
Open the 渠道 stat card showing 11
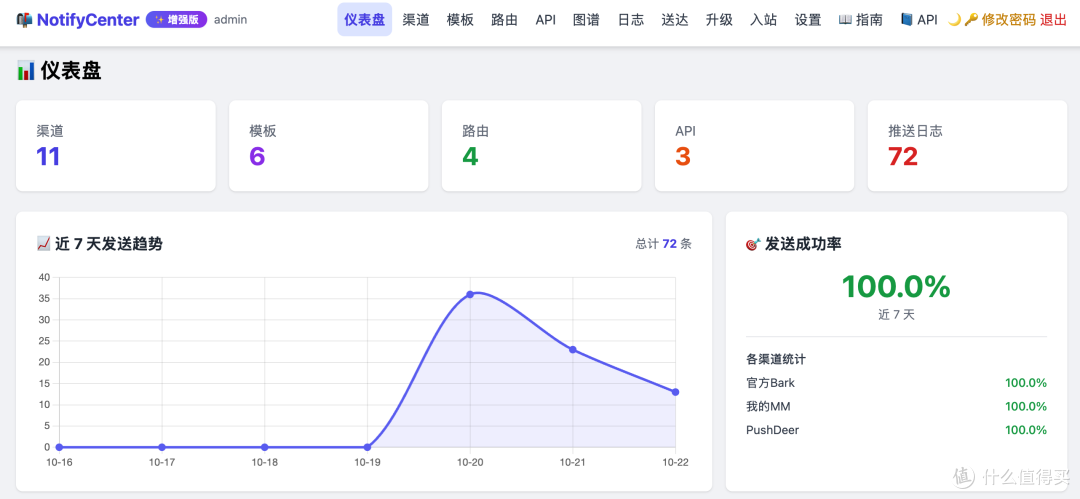tap(116, 146)
